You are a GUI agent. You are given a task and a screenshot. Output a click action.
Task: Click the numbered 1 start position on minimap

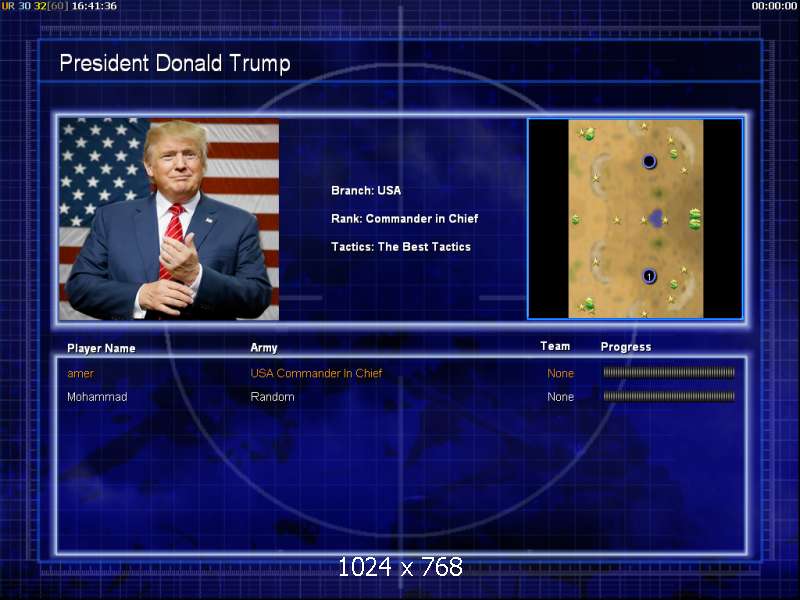pyautogui.click(x=648, y=276)
